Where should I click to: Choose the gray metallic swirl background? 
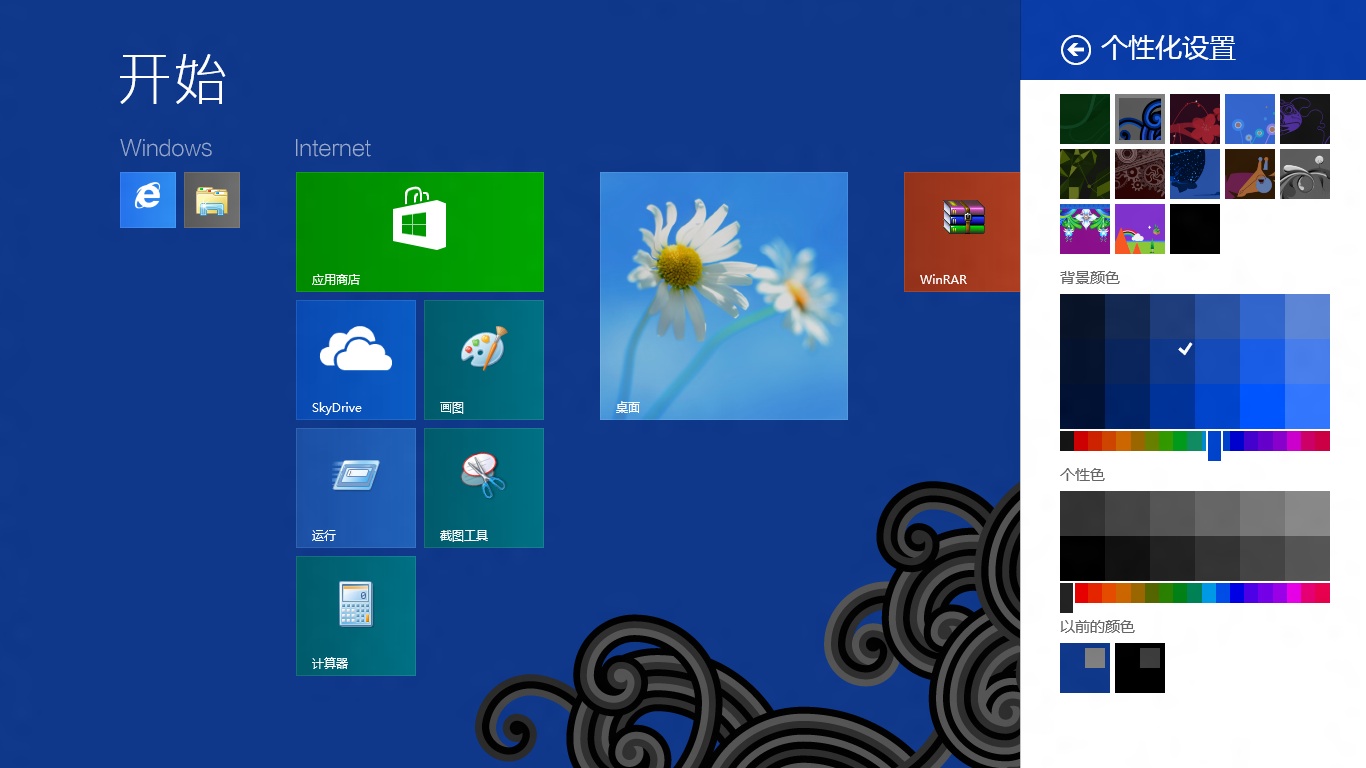point(1305,174)
